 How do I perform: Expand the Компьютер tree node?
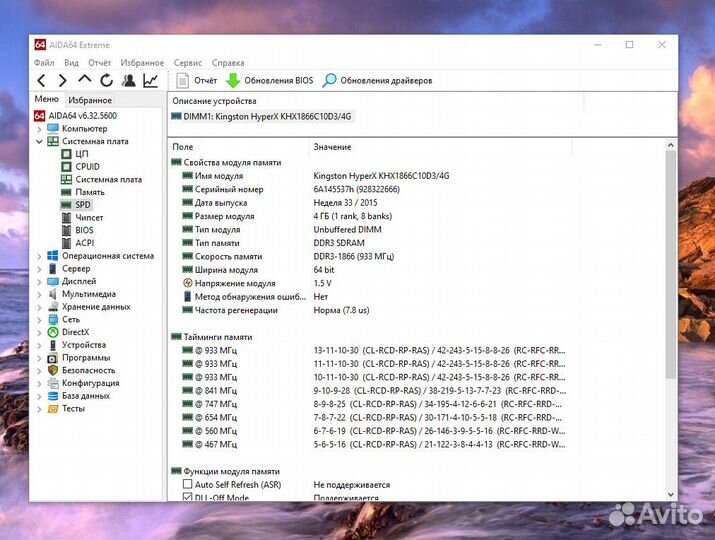(x=39, y=129)
